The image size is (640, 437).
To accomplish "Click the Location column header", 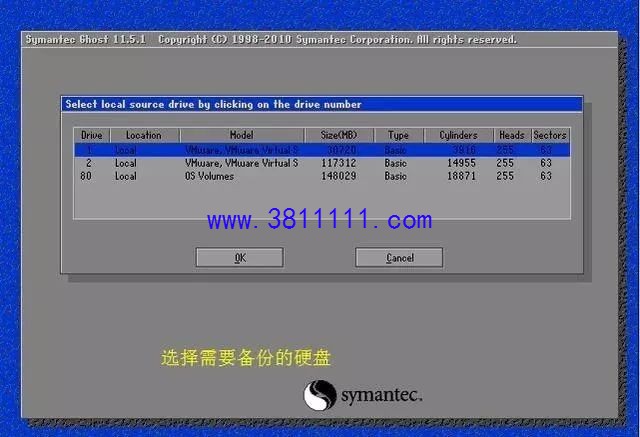I will pos(144,135).
